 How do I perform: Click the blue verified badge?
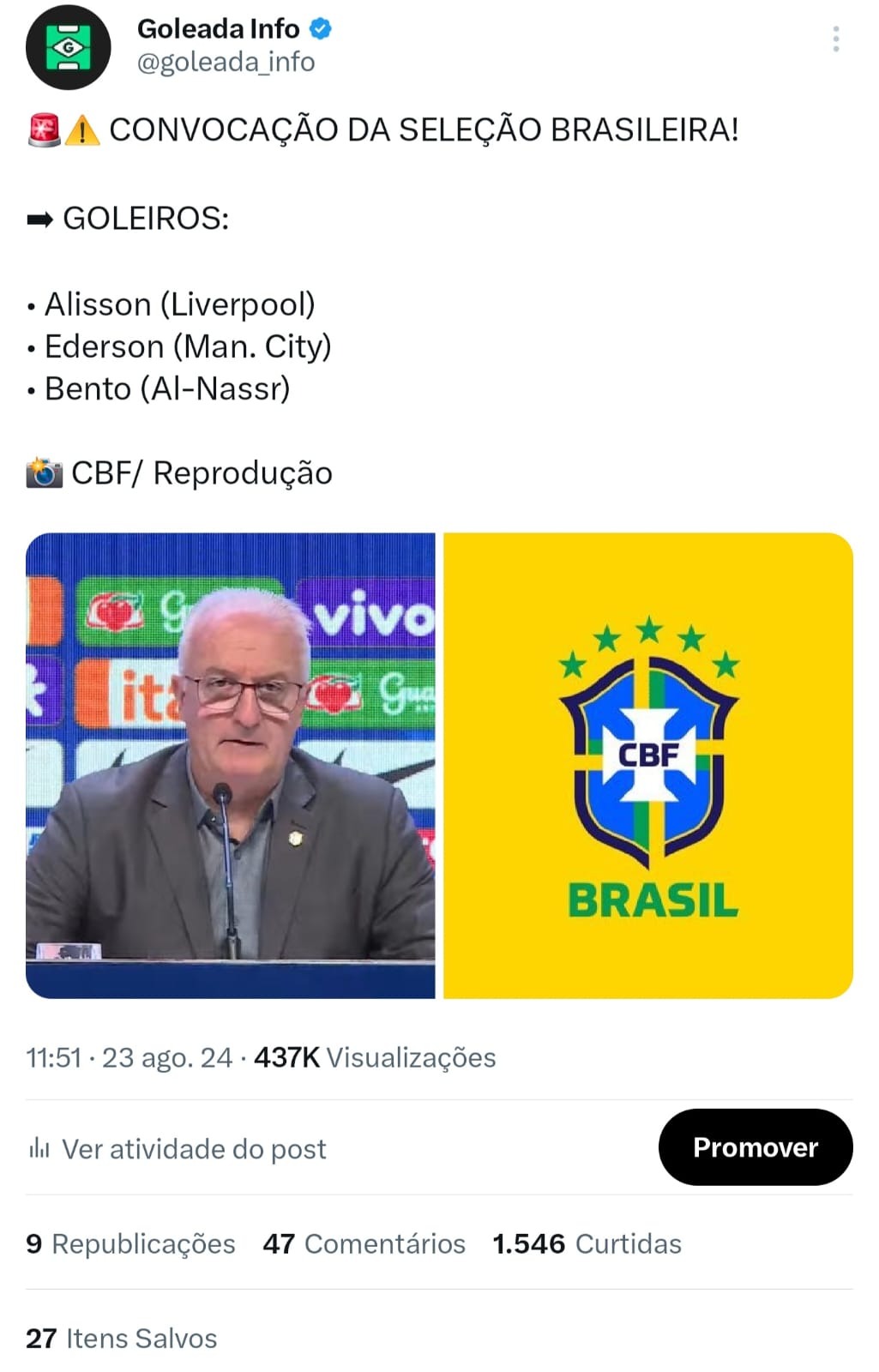click(320, 29)
